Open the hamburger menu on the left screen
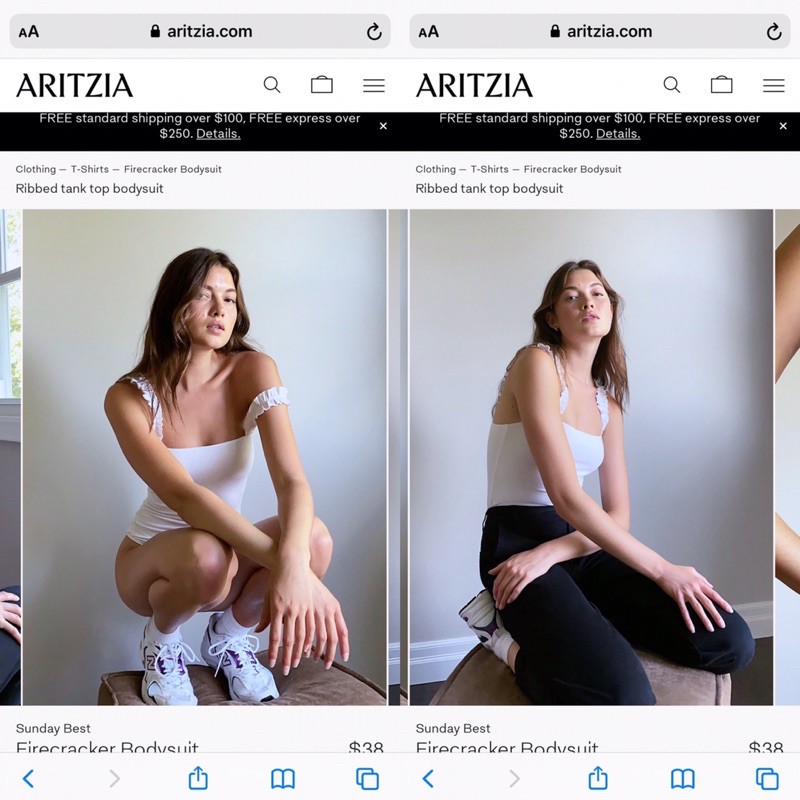Screen dimensions: 800x800 [x=374, y=85]
